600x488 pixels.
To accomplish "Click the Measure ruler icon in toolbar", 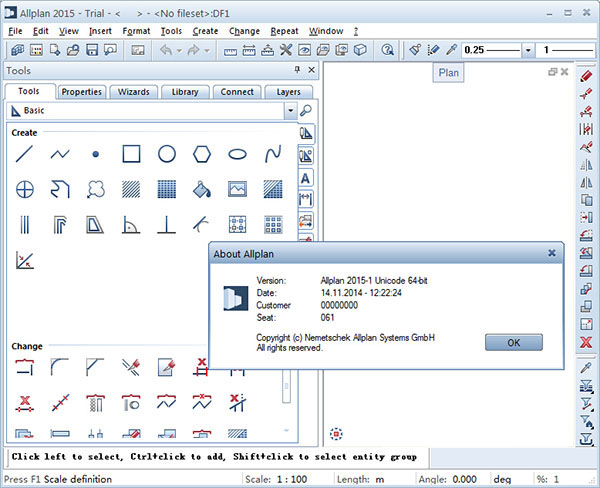I will click(x=230, y=52).
